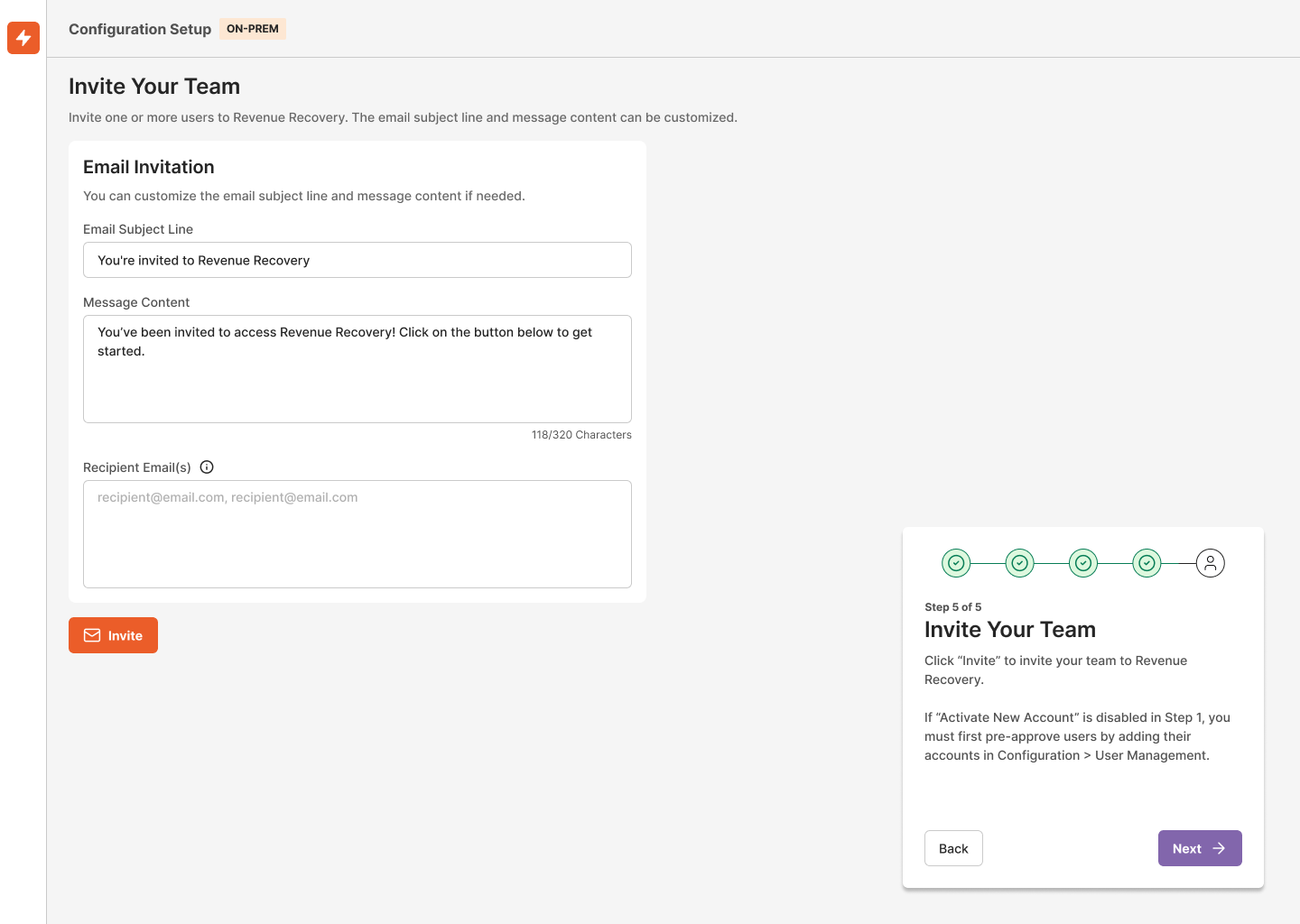Click the orange lightning bolt sidebar icon
The width and height of the screenshot is (1300, 924).
[23, 38]
